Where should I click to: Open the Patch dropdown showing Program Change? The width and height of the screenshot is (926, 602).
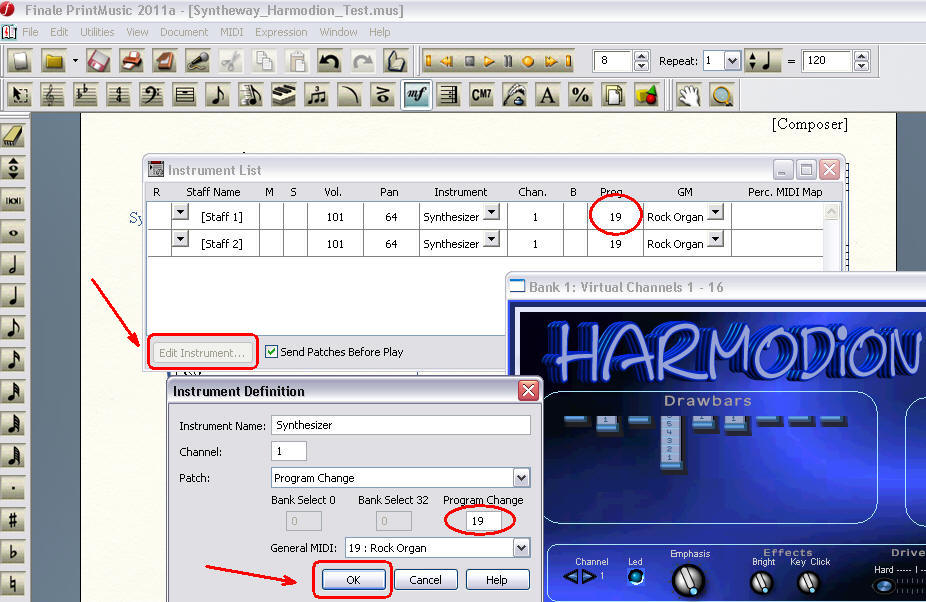[x=521, y=478]
